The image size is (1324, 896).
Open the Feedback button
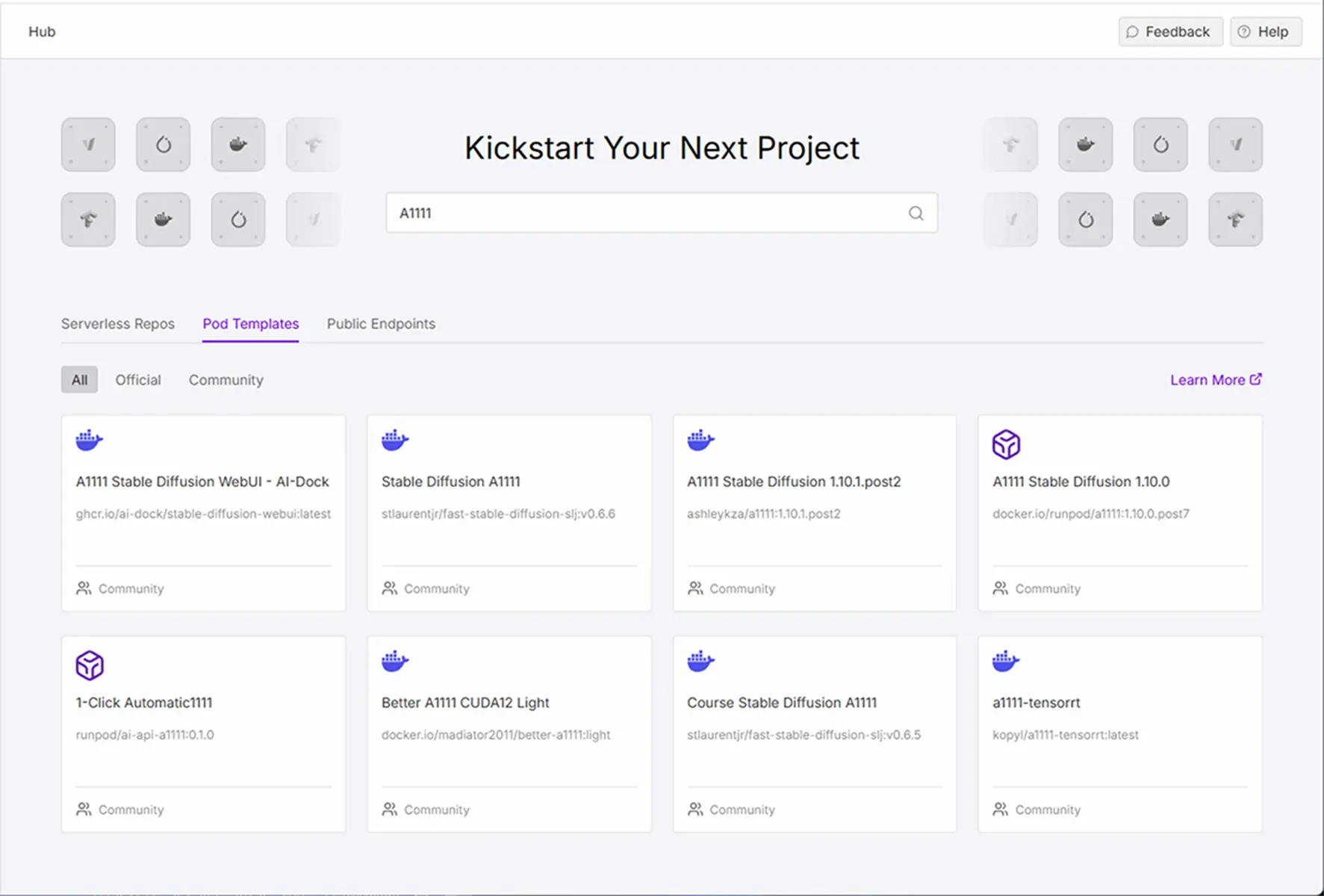pyautogui.click(x=1169, y=32)
